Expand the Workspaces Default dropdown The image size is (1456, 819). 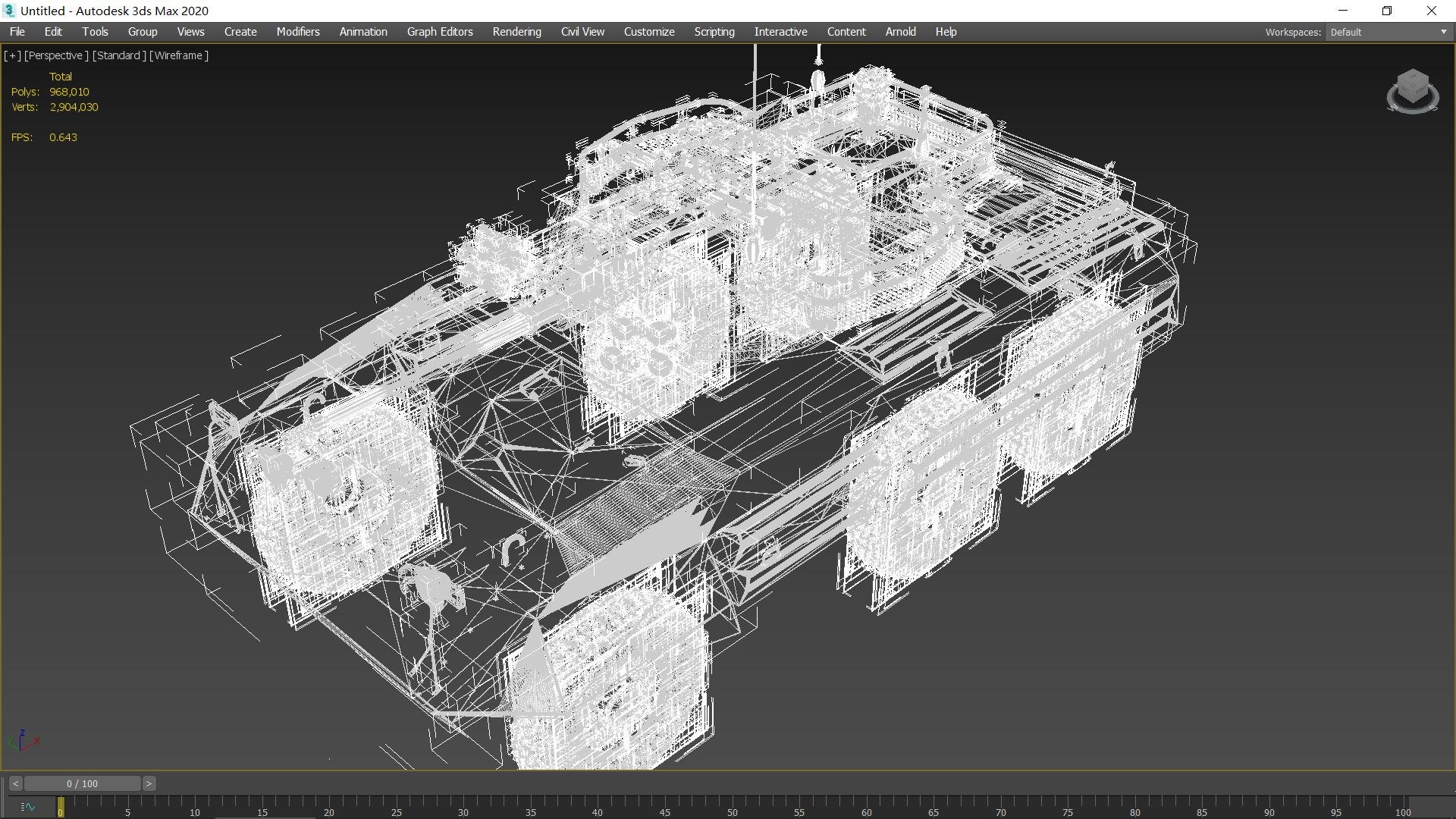click(1389, 32)
